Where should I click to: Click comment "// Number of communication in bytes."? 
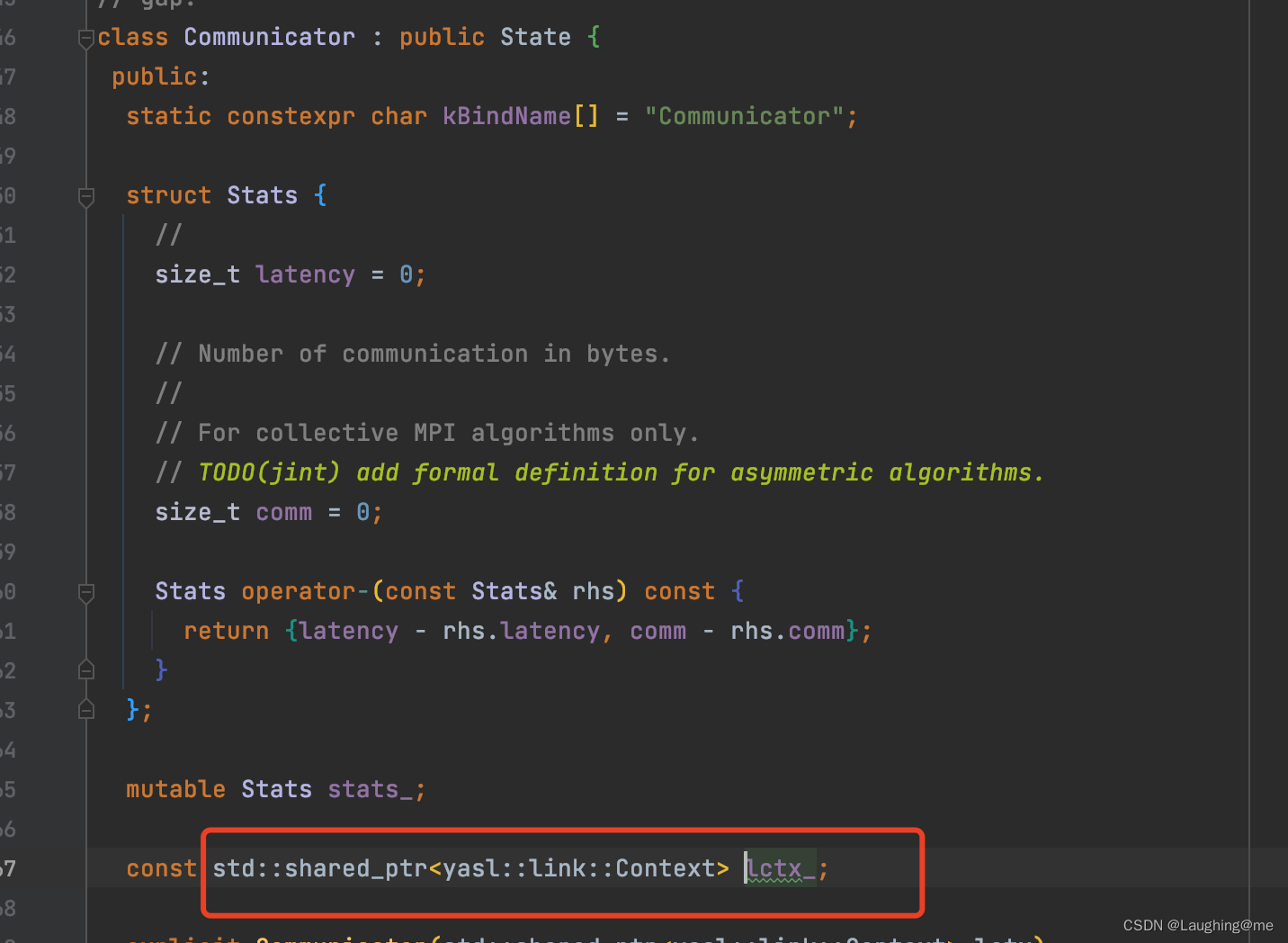click(x=413, y=354)
